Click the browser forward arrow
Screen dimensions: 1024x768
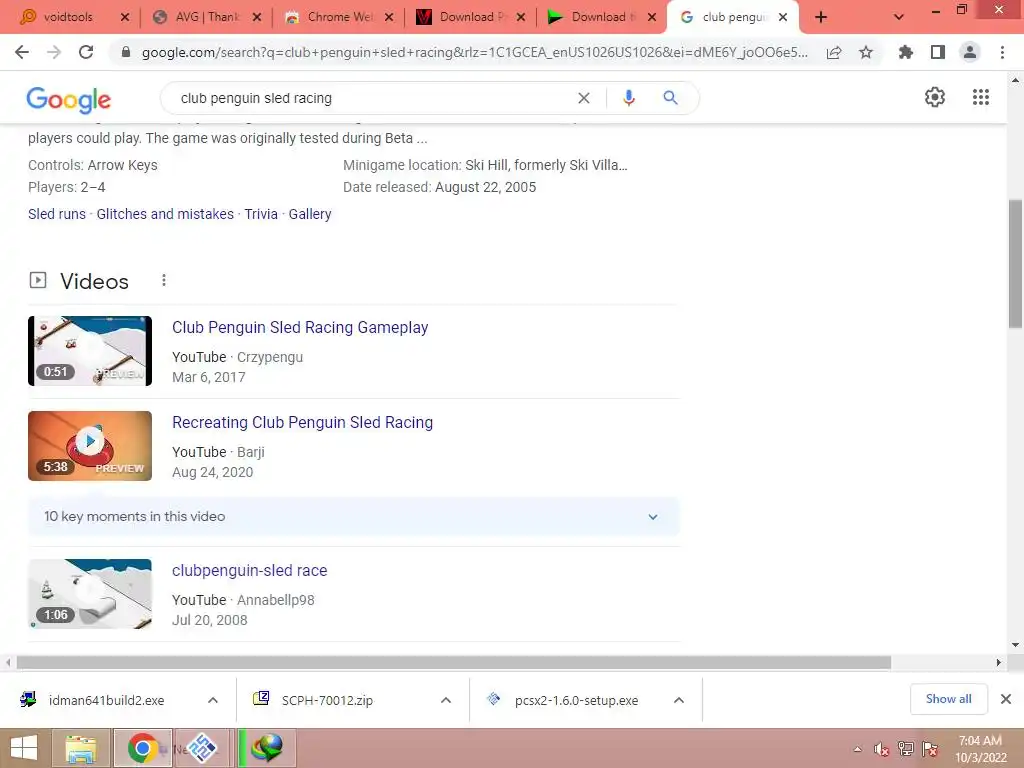[54, 52]
